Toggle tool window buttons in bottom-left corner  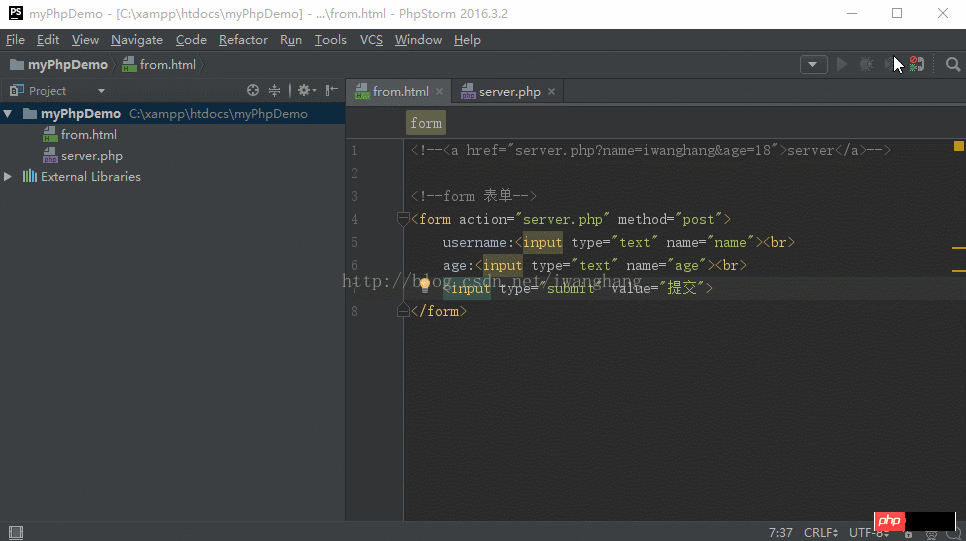(14, 532)
